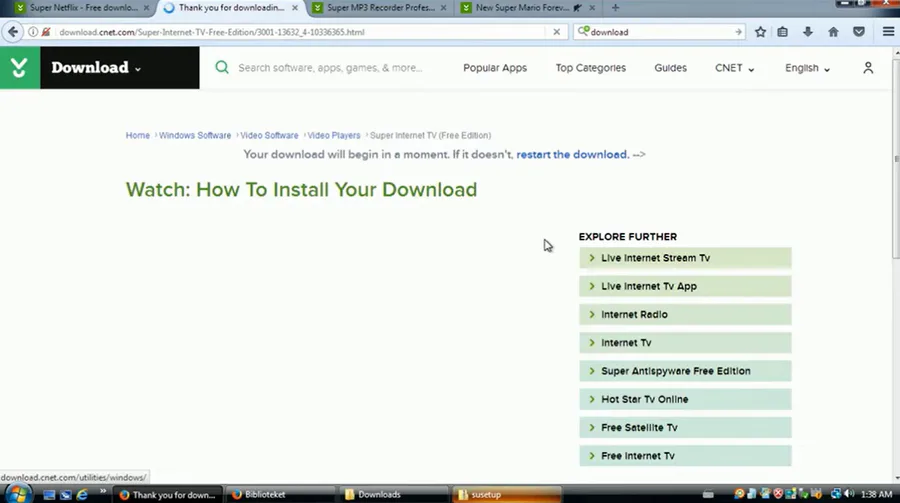Image resolution: width=900 pixels, height=503 pixels.
Task: Open the Internet Radio link
Action: pyautogui.click(x=685, y=314)
